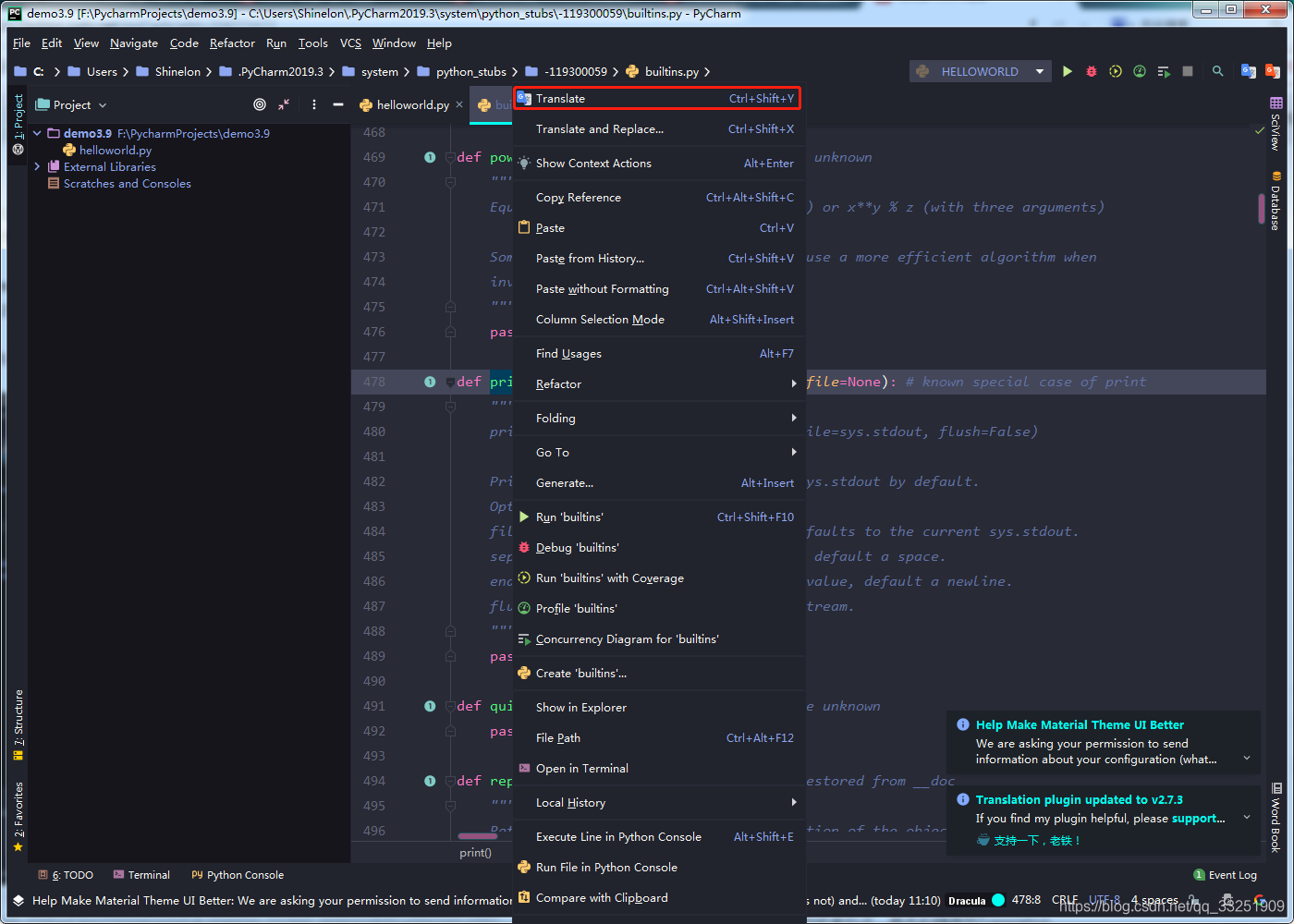Click the Chinese support link in translation notification

pyautogui.click(x=1036, y=841)
